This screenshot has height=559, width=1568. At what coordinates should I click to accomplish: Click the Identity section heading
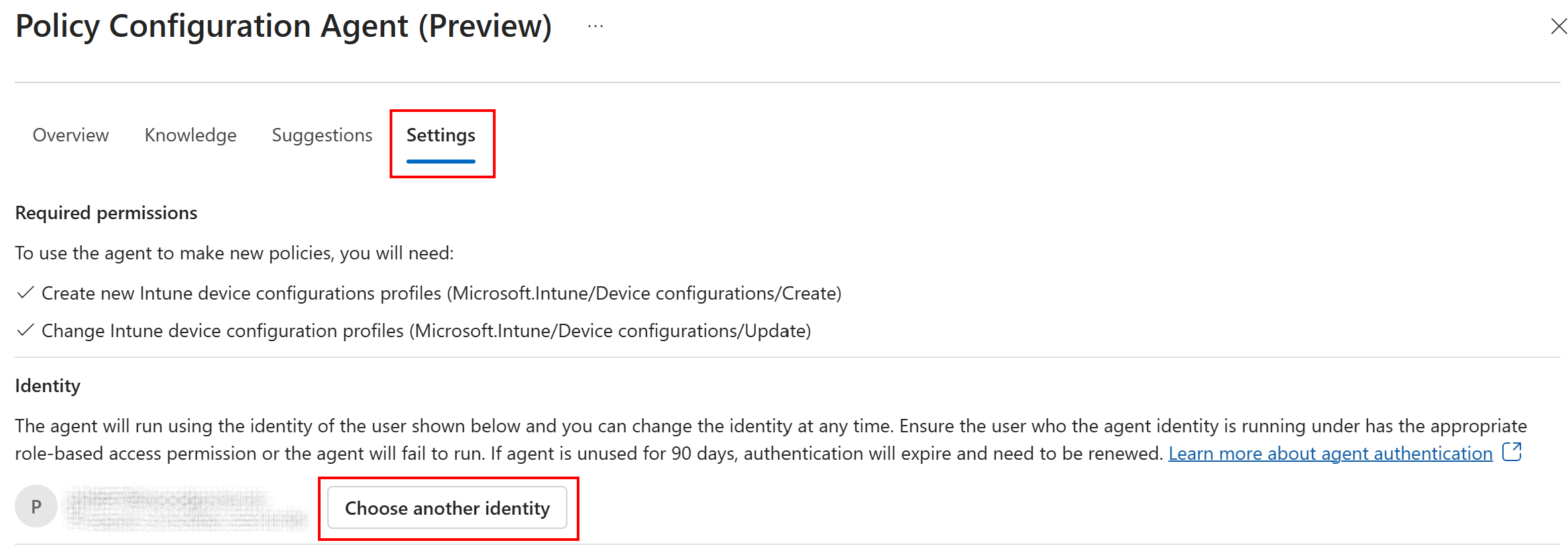pos(48,386)
